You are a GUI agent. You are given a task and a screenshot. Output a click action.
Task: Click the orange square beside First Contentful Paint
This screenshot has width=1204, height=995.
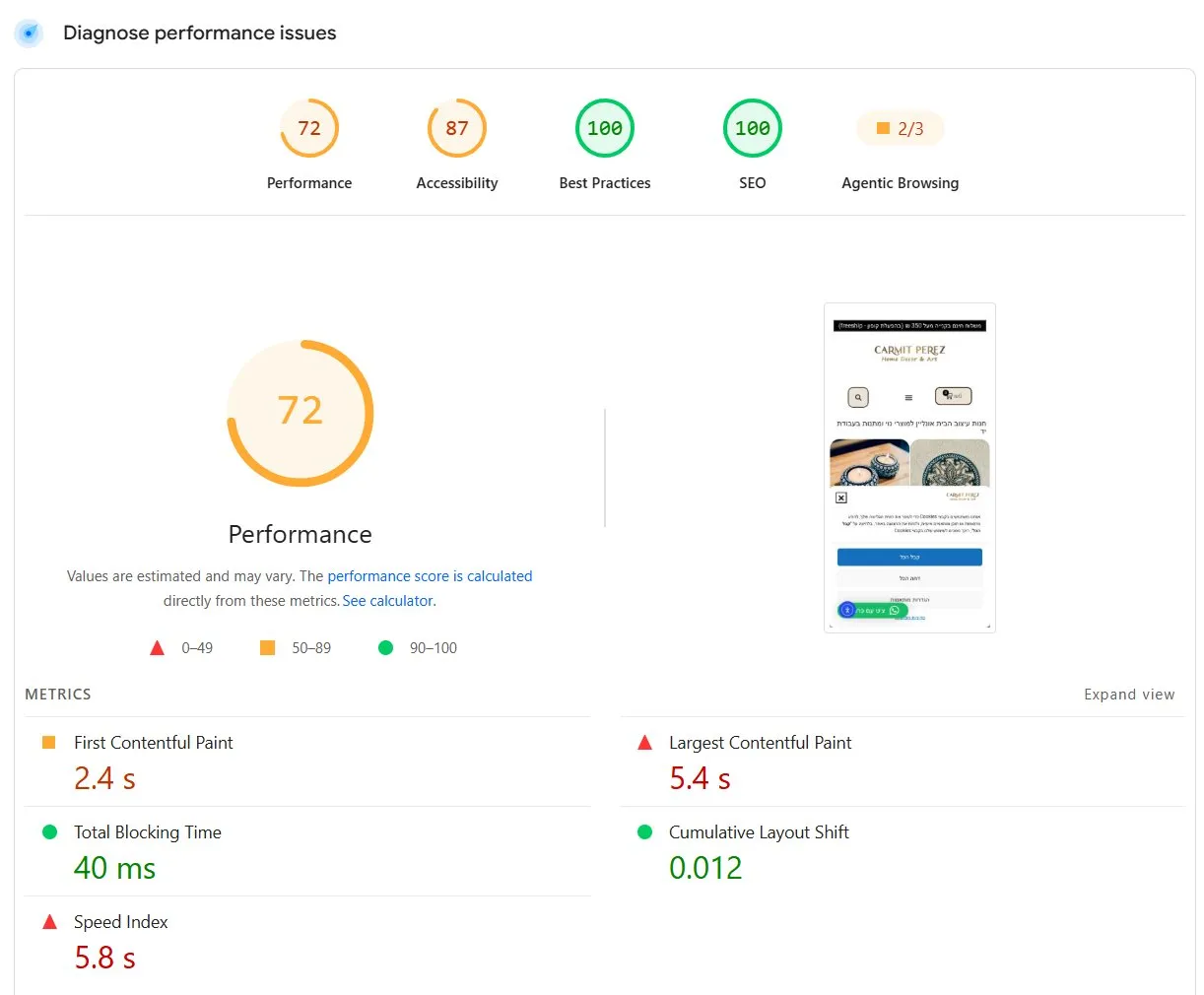(48, 743)
